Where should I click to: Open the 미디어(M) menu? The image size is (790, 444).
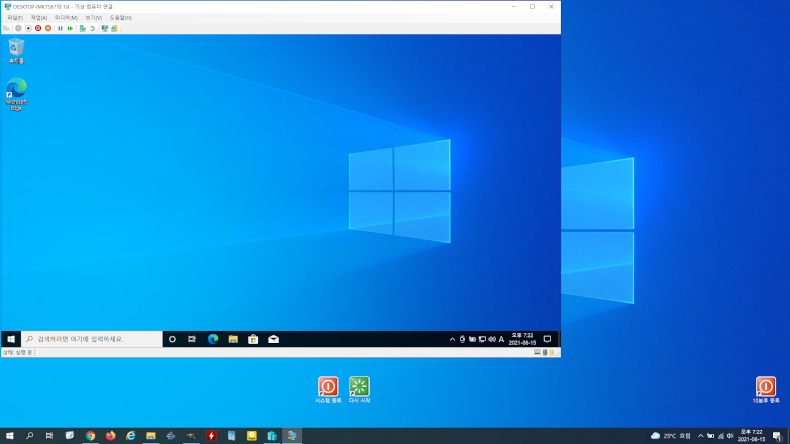tap(66, 18)
